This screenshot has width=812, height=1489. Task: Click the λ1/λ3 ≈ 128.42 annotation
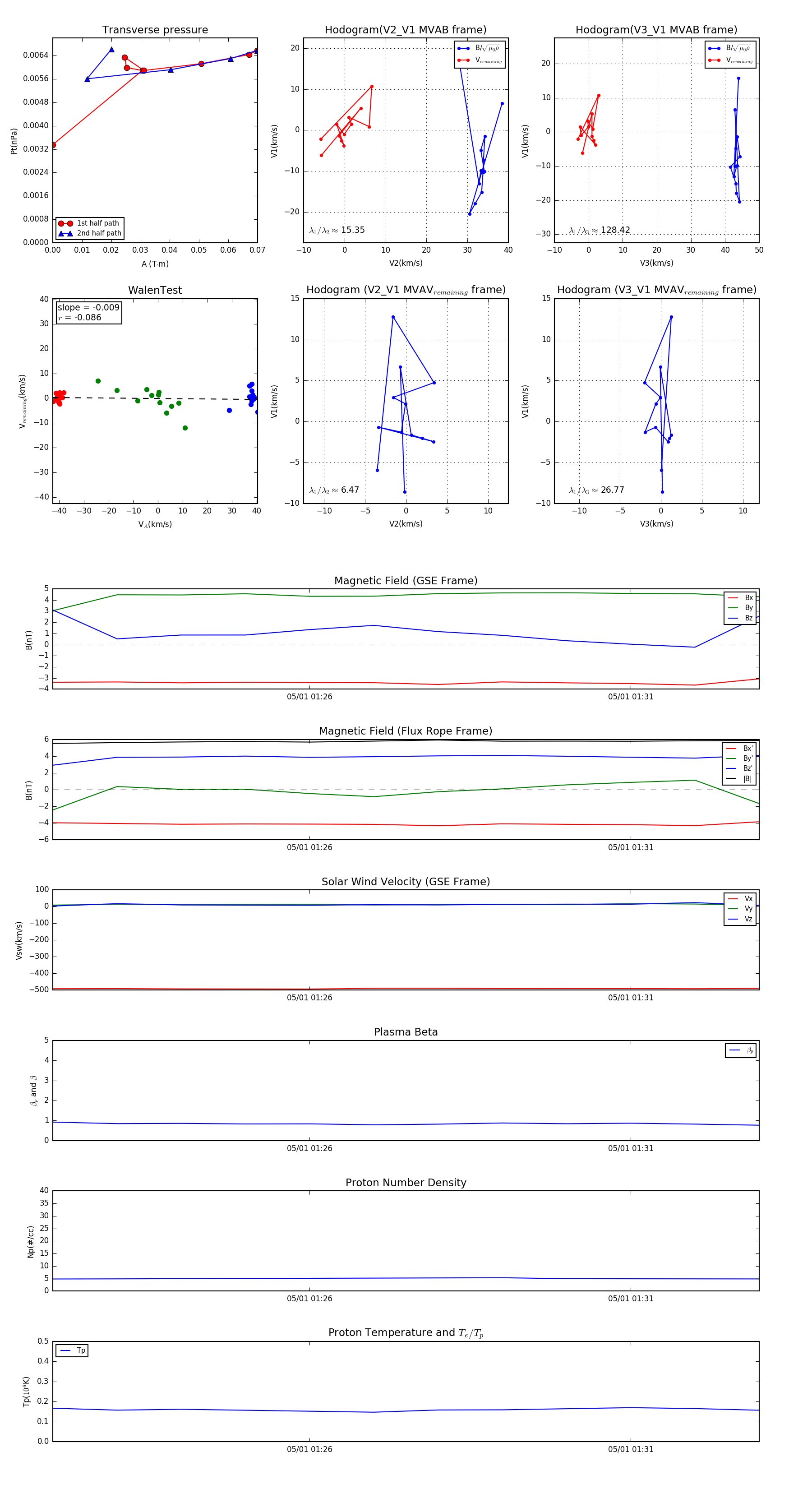click(600, 230)
